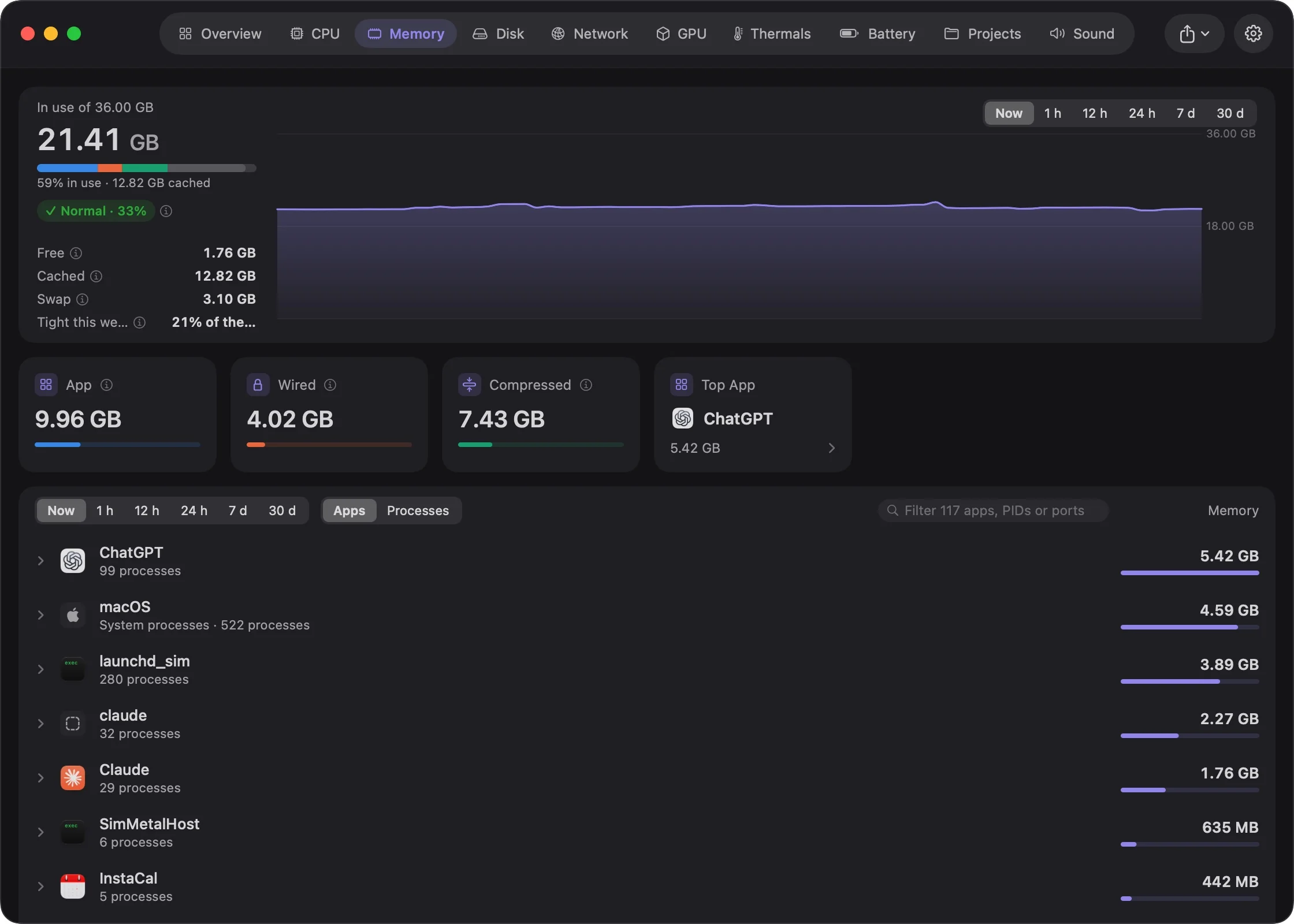
Task: Go to the Thermals tab
Action: tap(771, 33)
